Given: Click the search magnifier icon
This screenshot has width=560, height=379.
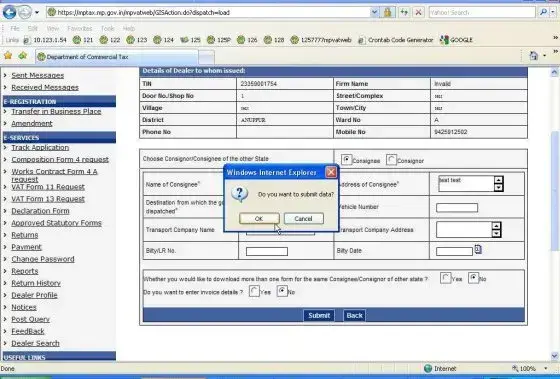Looking at the screenshot, I should [x=543, y=13].
